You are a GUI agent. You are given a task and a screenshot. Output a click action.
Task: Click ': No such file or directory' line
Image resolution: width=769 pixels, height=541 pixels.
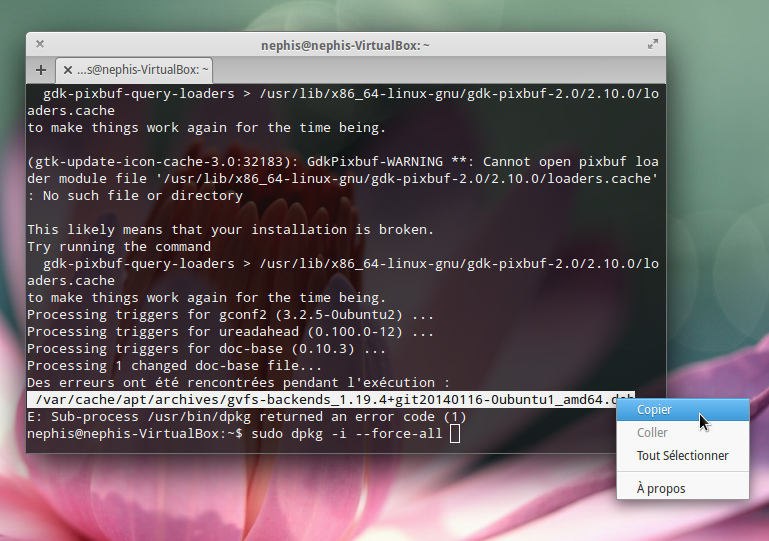pos(135,196)
